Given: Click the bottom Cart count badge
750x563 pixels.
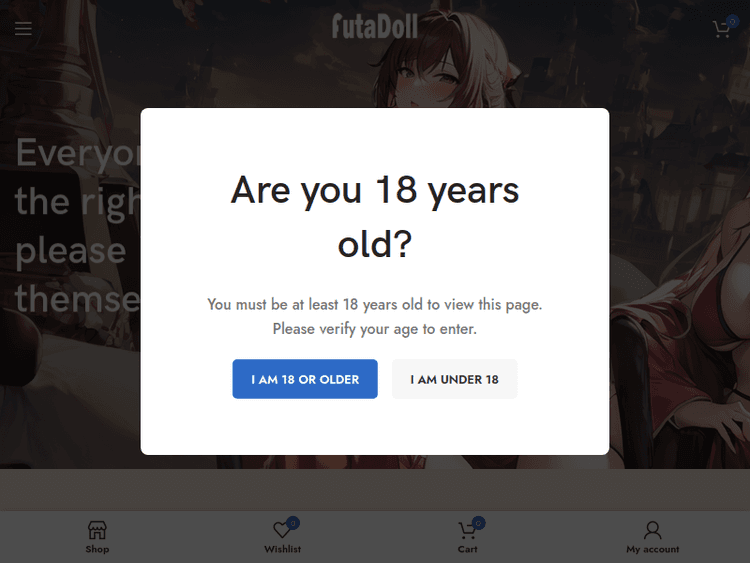Looking at the screenshot, I should point(478,522).
